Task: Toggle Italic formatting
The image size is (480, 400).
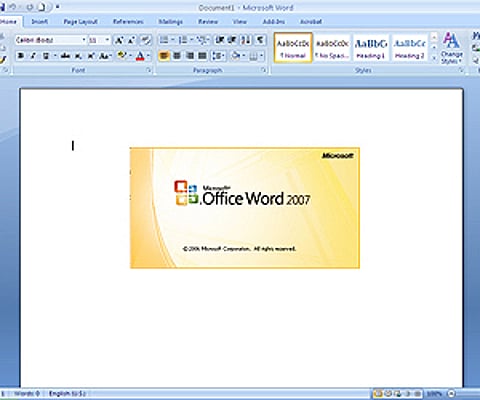Action: click(33, 56)
